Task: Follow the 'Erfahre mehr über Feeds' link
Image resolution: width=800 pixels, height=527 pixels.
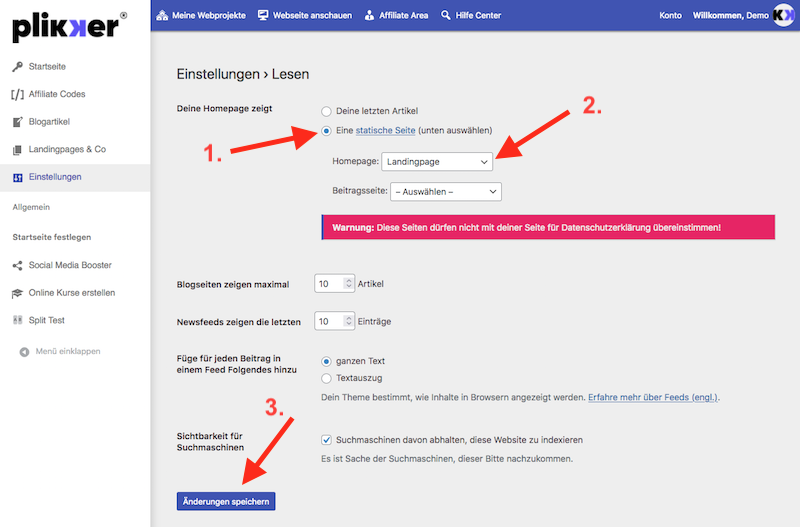Action: (x=652, y=397)
